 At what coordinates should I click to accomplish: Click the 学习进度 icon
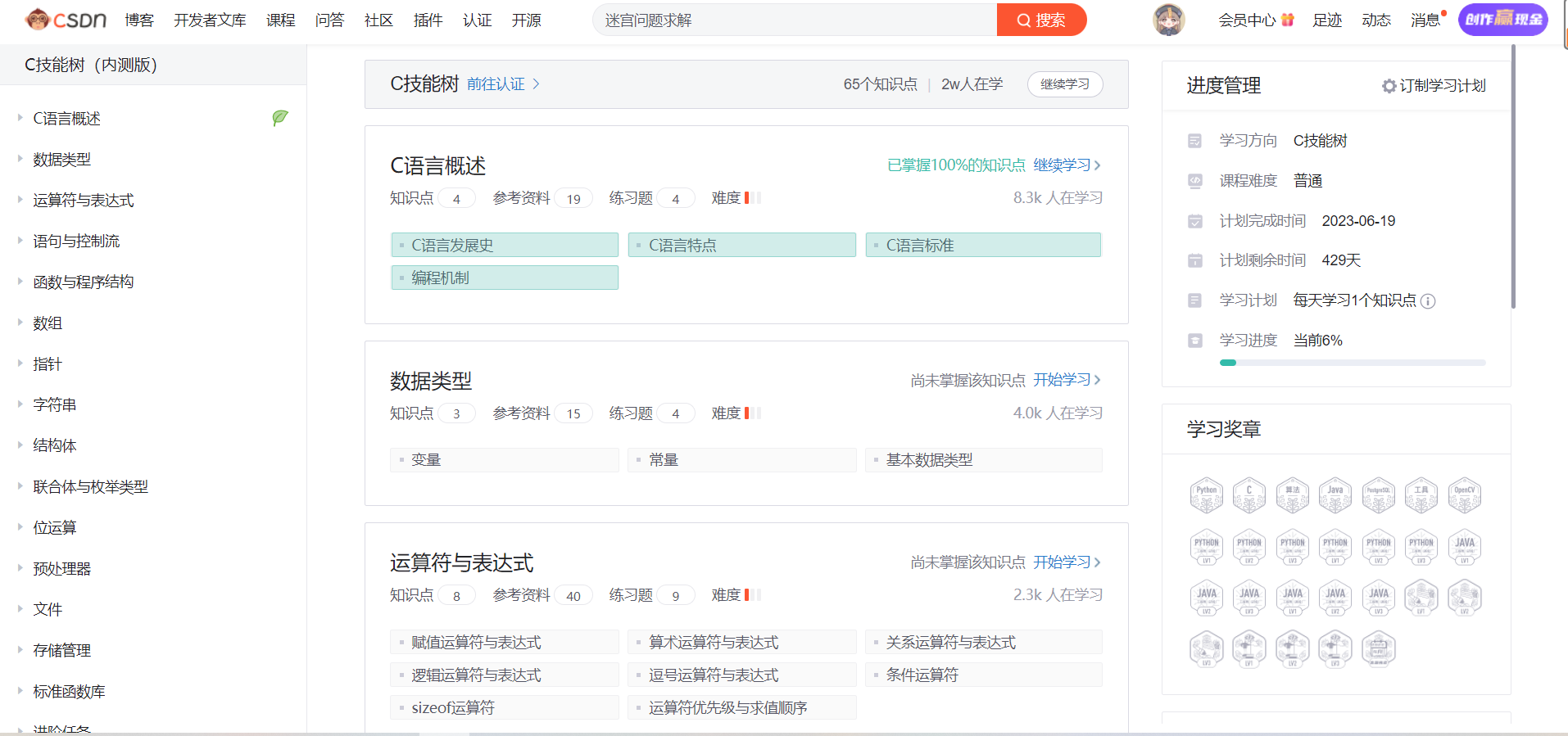click(1194, 341)
